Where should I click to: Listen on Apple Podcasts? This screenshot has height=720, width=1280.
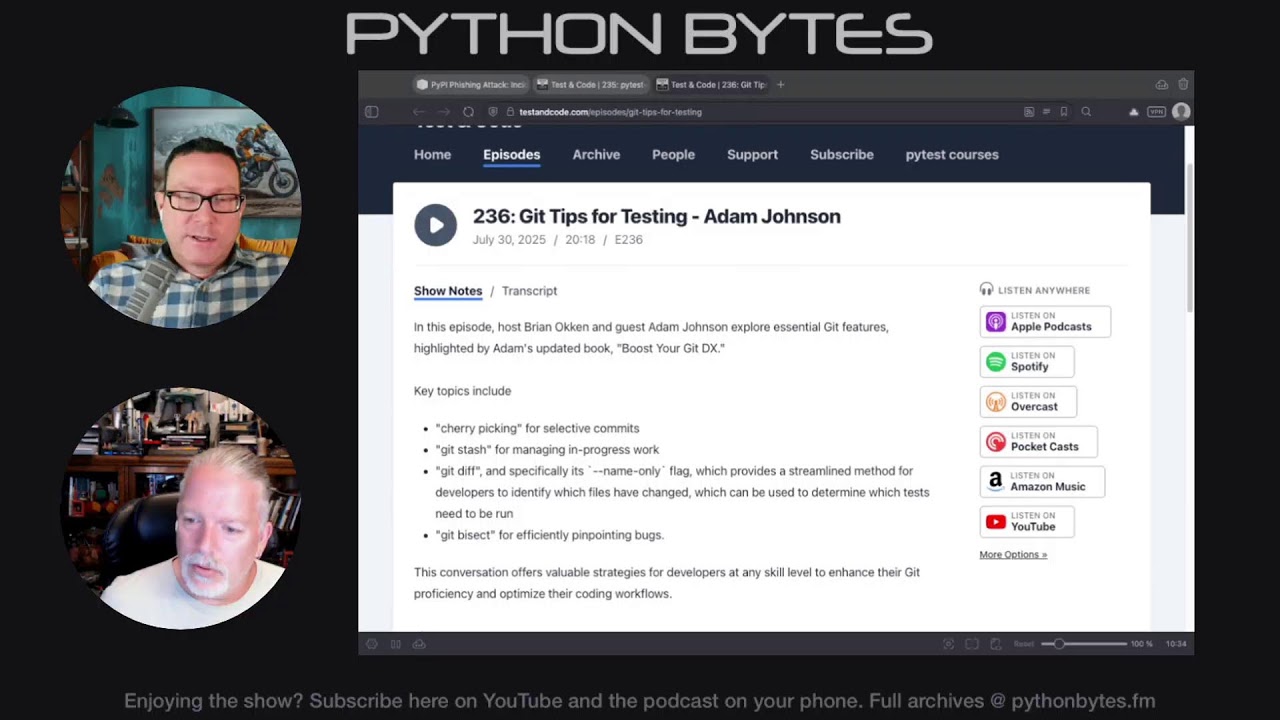[1045, 321]
